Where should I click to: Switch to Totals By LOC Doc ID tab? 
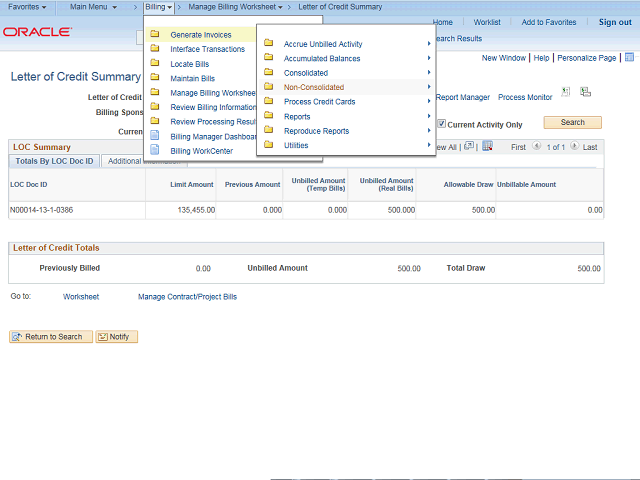click(x=55, y=161)
